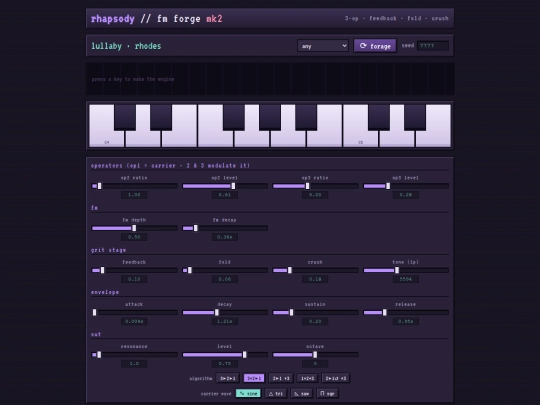
Task: Play the G#4 black piano key
Action: (270, 117)
